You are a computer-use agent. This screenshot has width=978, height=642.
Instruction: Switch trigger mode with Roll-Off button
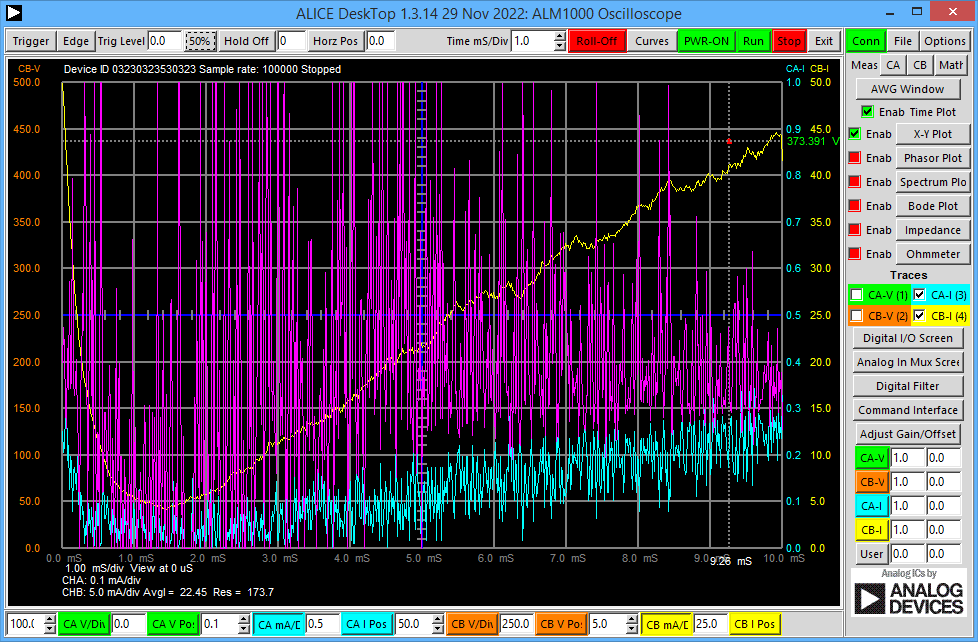point(597,41)
